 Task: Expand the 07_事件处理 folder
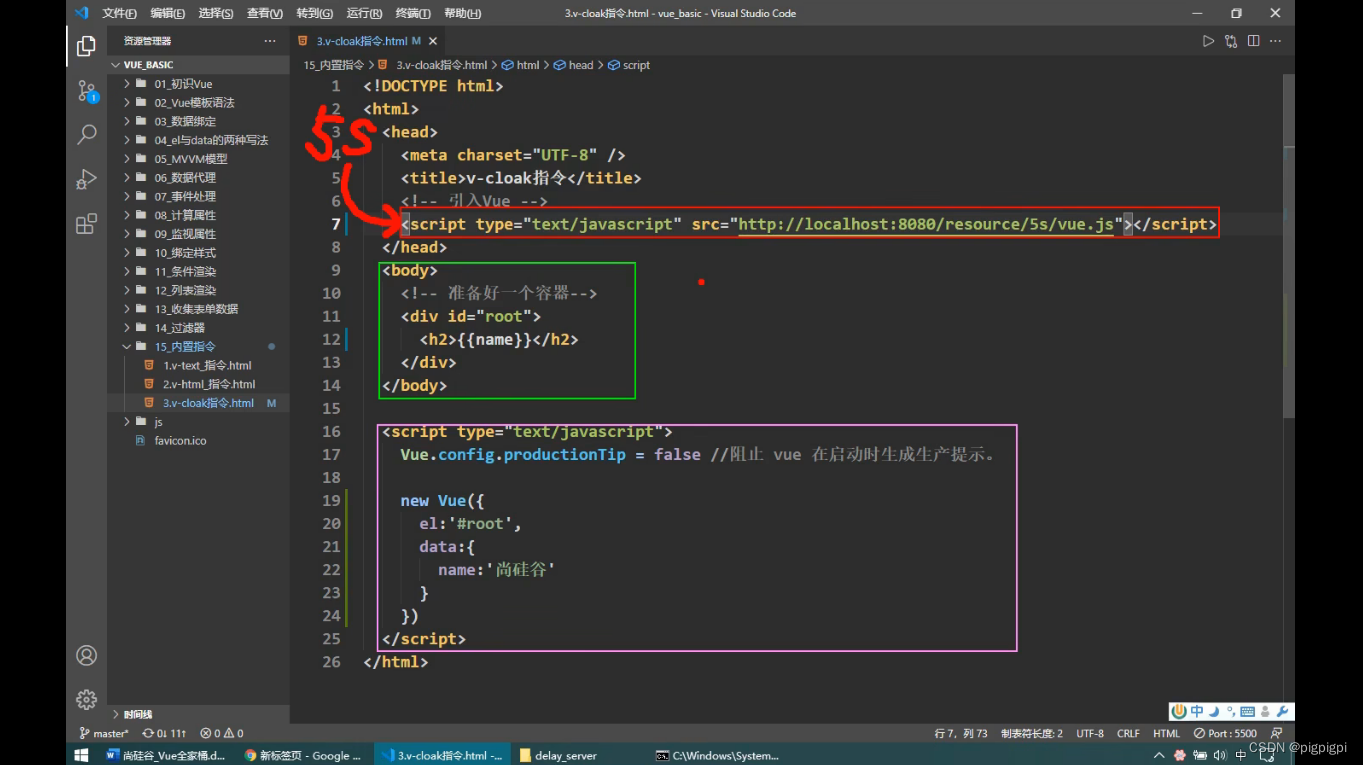[x=198, y=196]
